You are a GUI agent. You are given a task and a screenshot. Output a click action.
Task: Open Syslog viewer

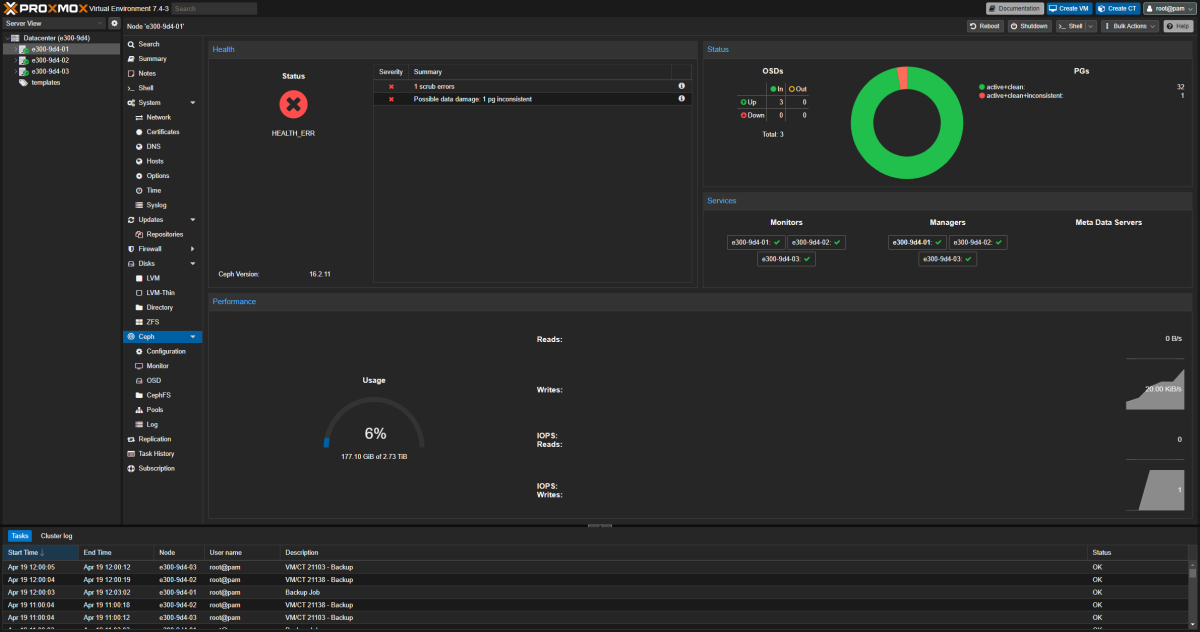162,205
